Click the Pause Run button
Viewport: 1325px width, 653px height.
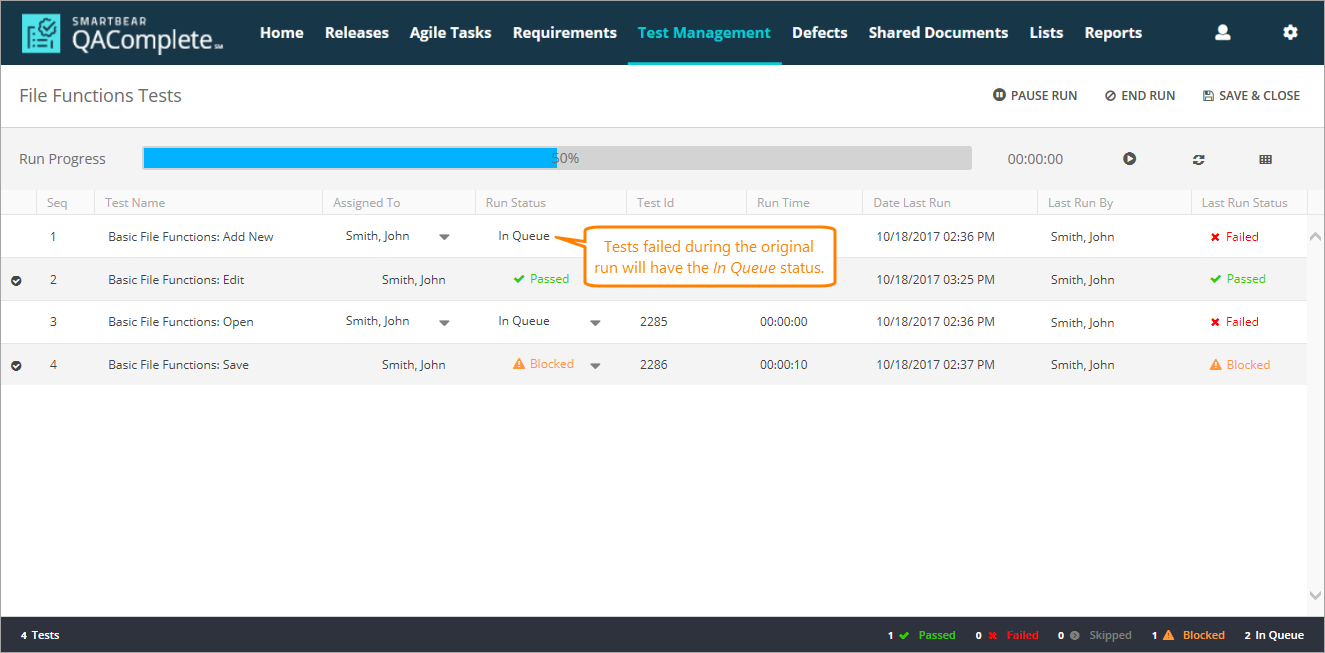(x=1035, y=96)
